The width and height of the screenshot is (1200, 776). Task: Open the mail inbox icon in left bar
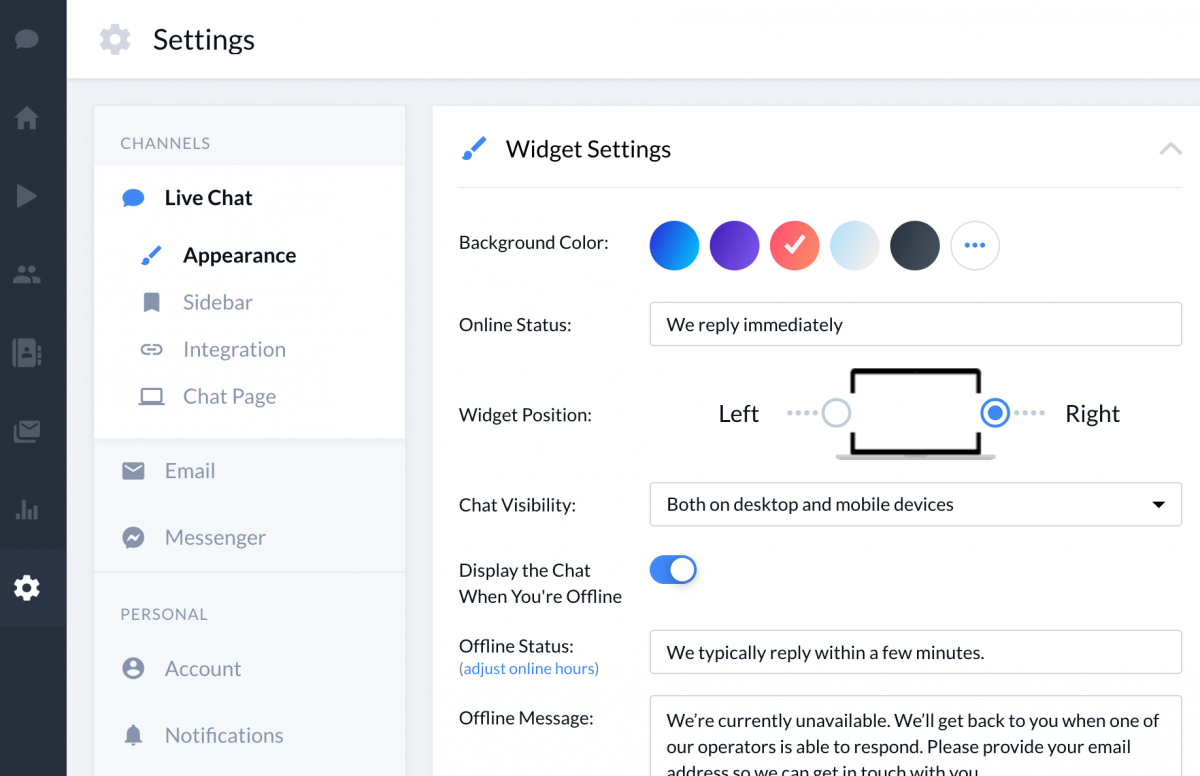[27, 432]
